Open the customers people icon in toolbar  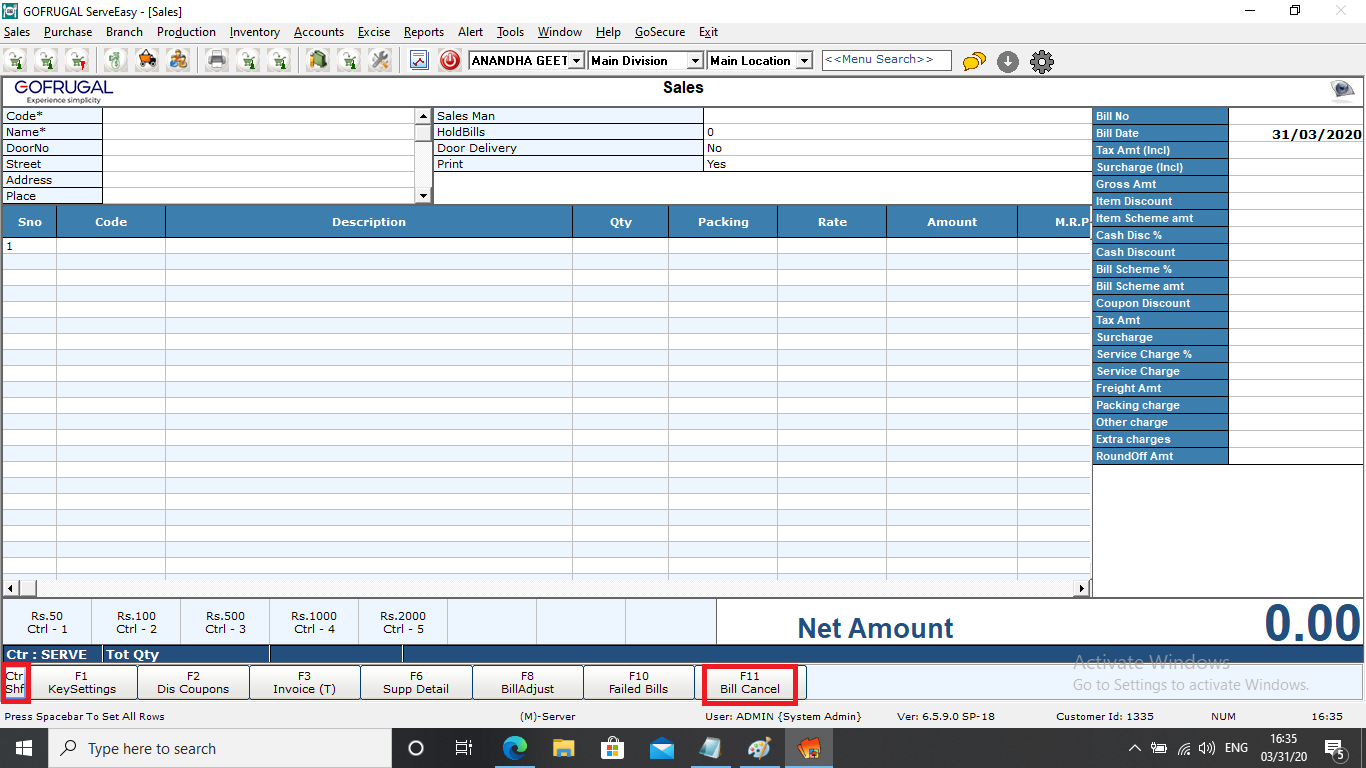coord(178,60)
